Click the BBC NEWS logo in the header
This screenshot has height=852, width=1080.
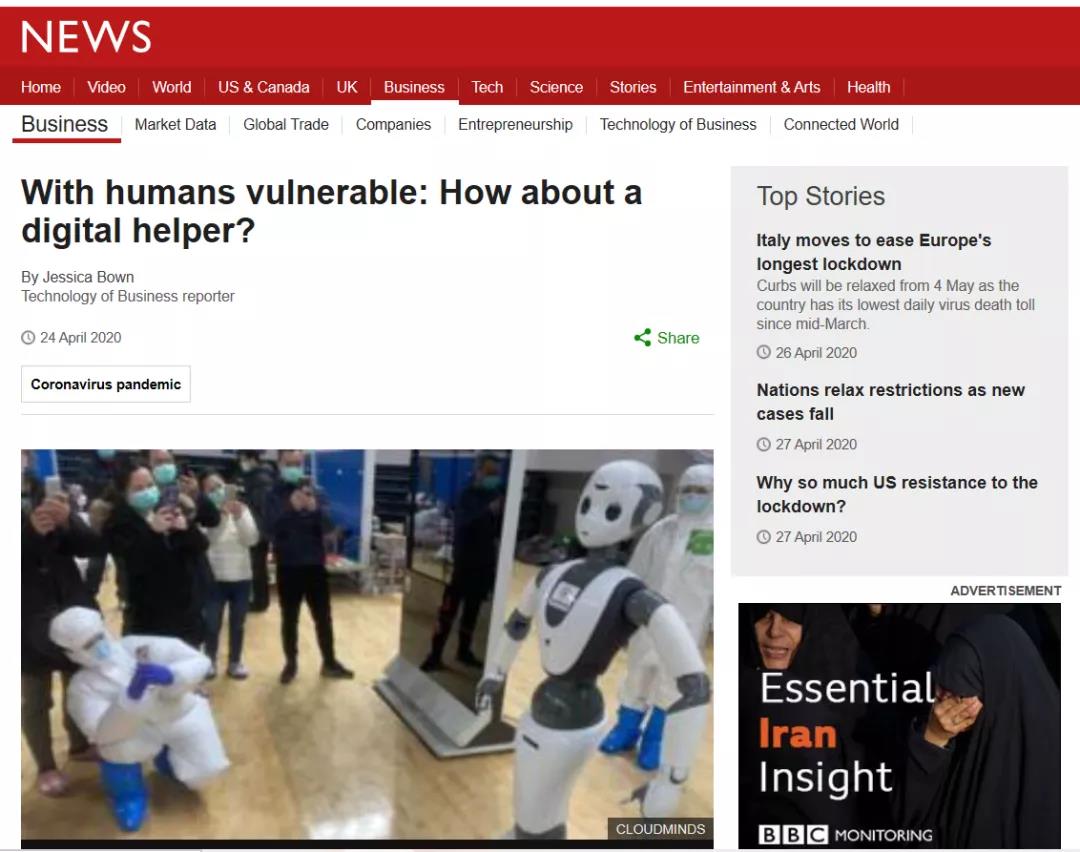click(x=86, y=37)
